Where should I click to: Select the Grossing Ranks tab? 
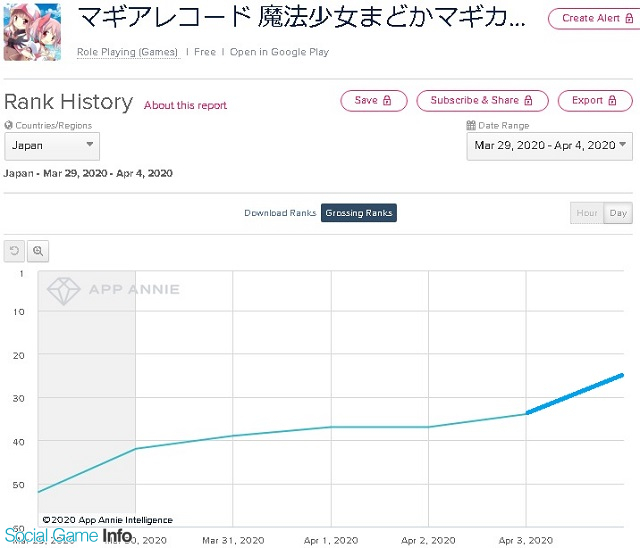[x=359, y=213]
